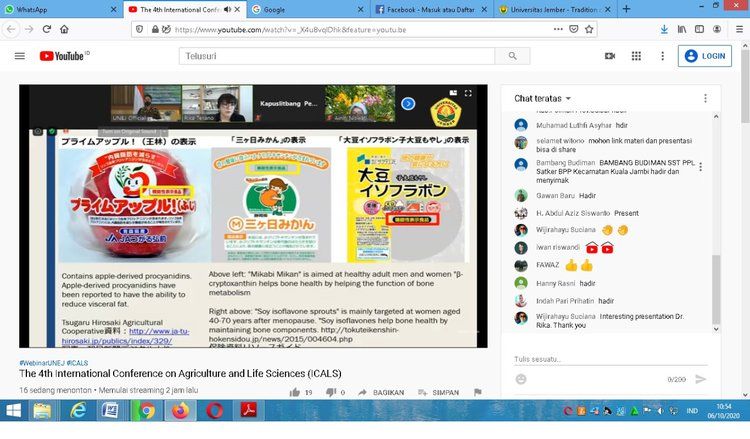Send the chat message with arrow icon
750x439 pixels.
click(700, 379)
